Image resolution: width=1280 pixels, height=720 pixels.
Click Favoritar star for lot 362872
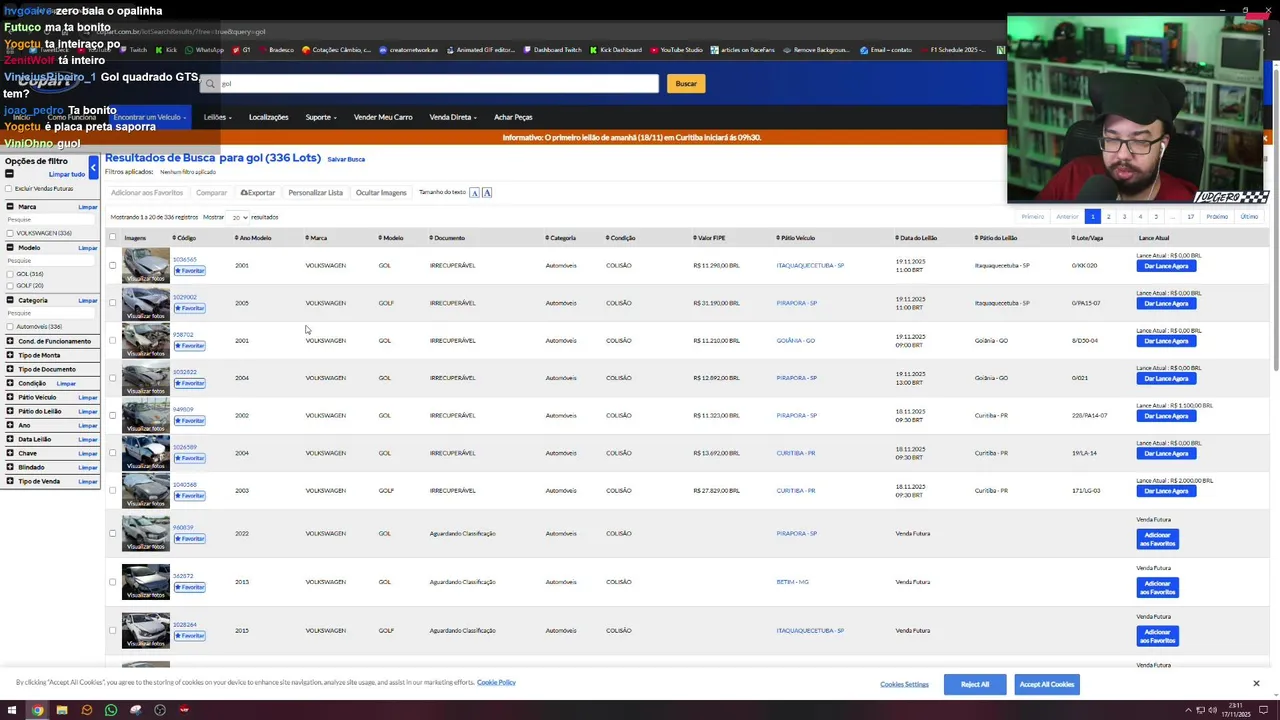coord(190,587)
